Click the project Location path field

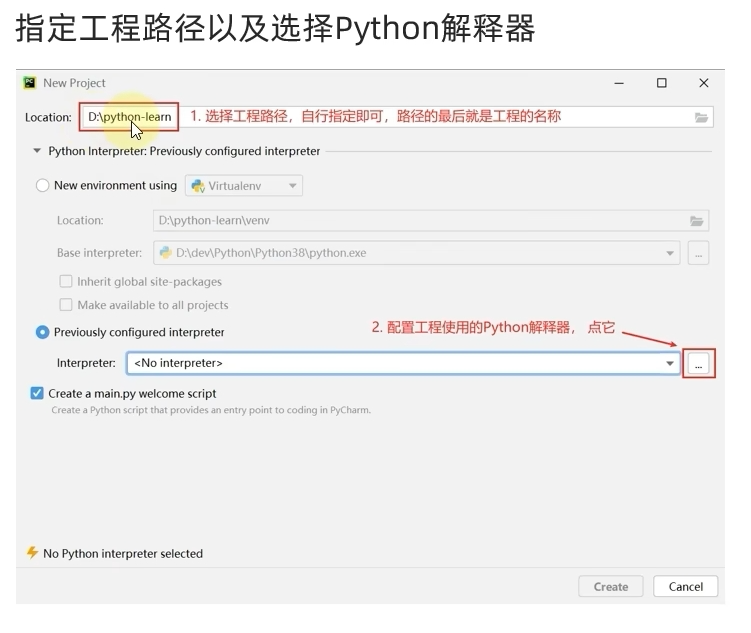point(397,117)
